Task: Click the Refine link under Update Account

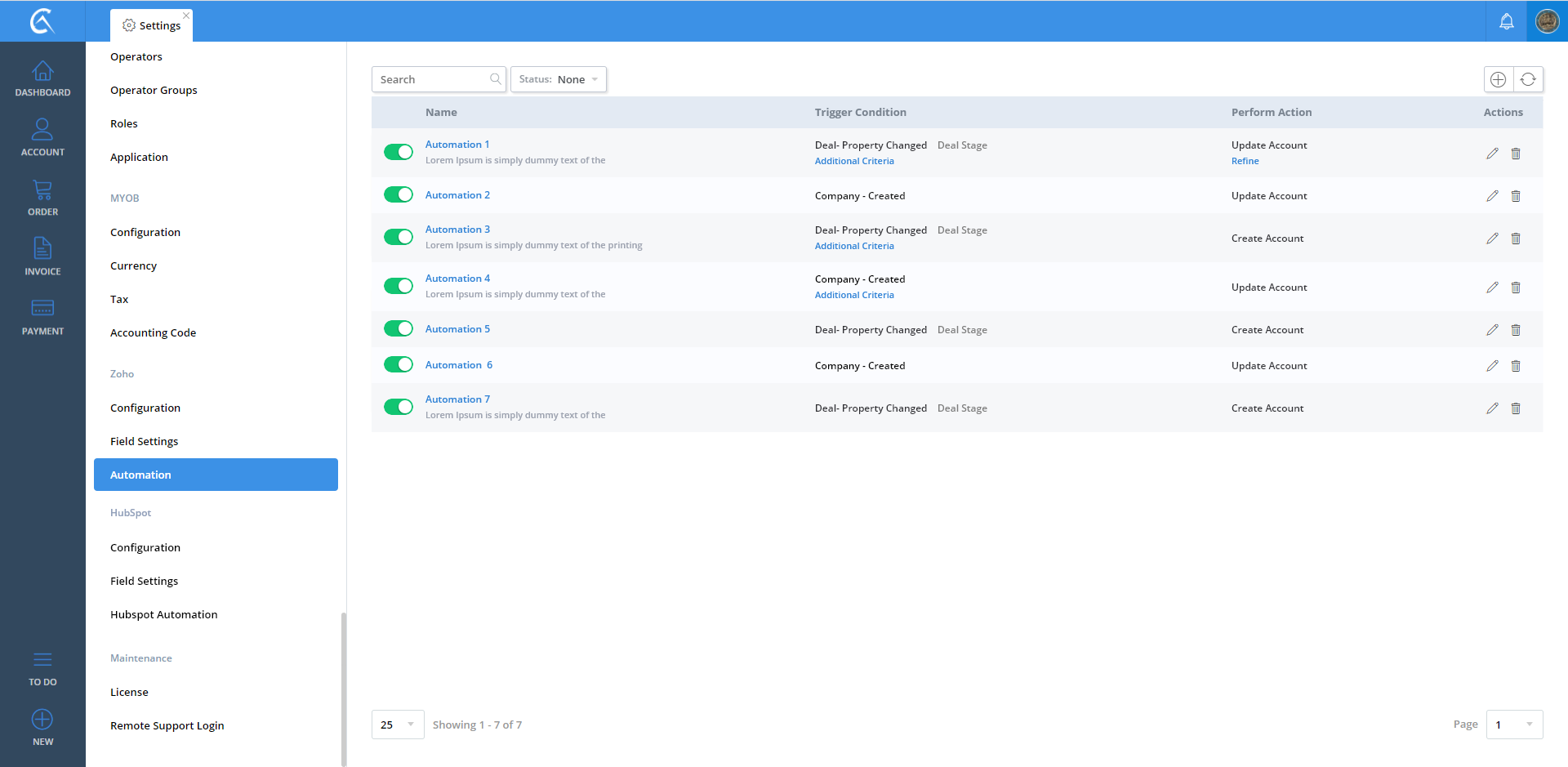Action: [x=1245, y=161]
